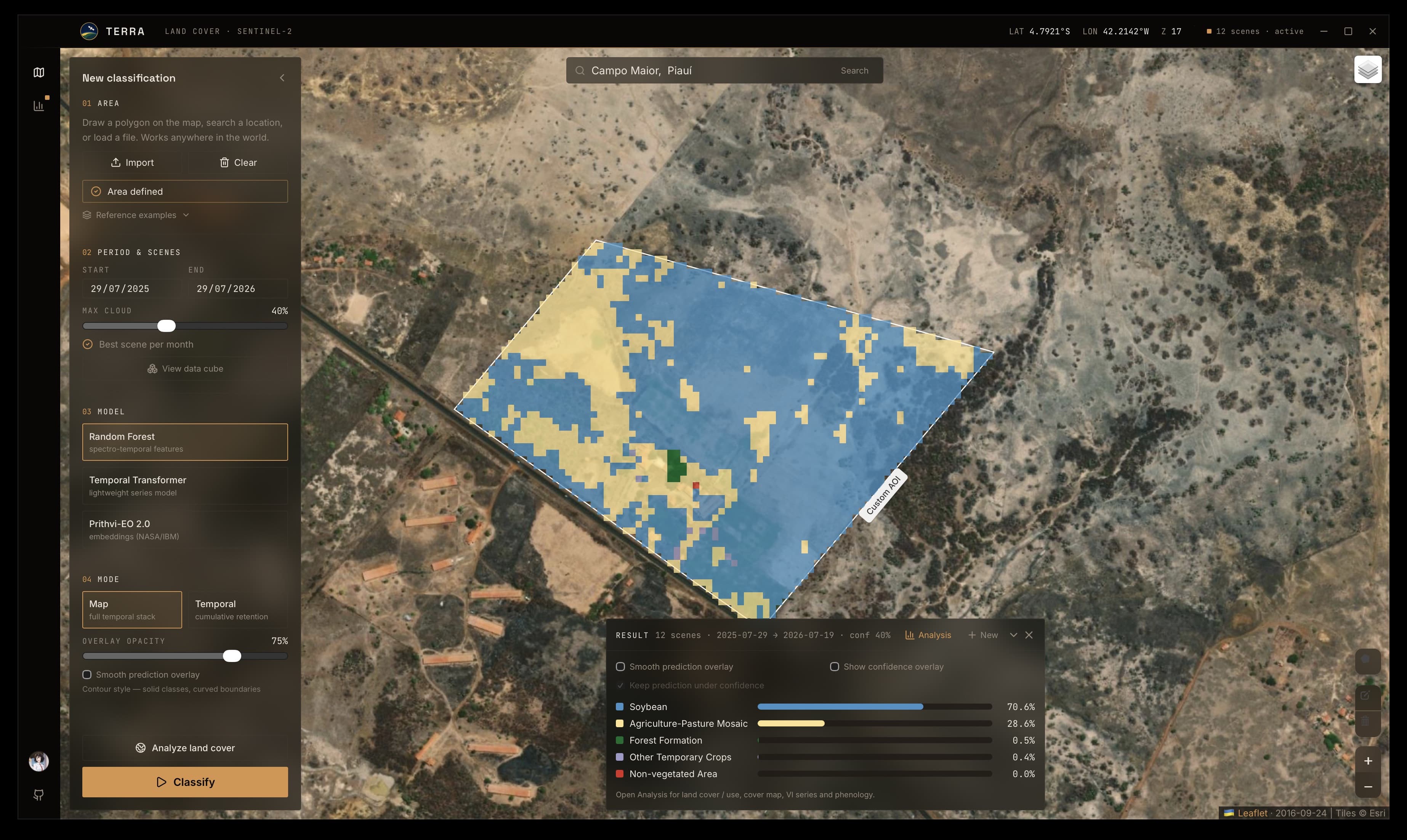Close the TERRA window

point(1372,31)
